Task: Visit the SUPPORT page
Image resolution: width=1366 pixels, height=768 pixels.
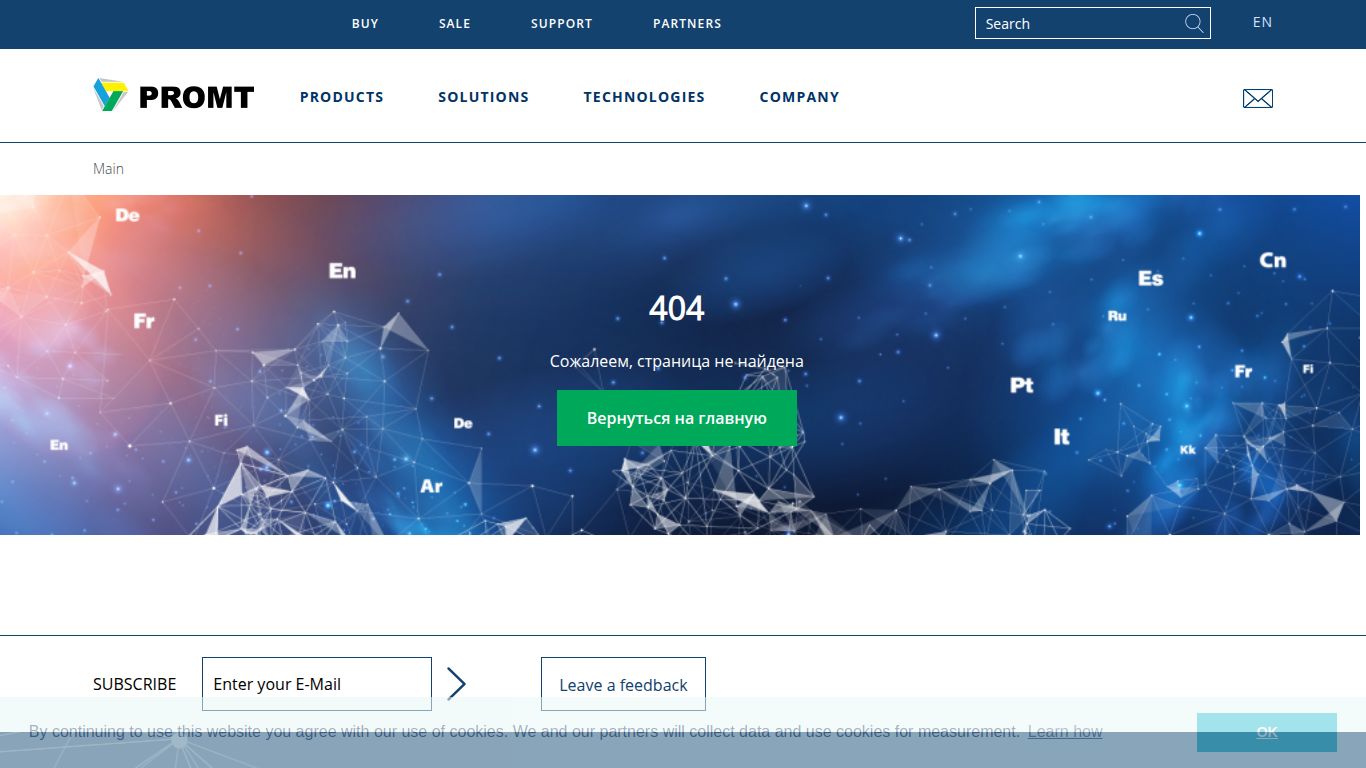Action: point(561,23)
